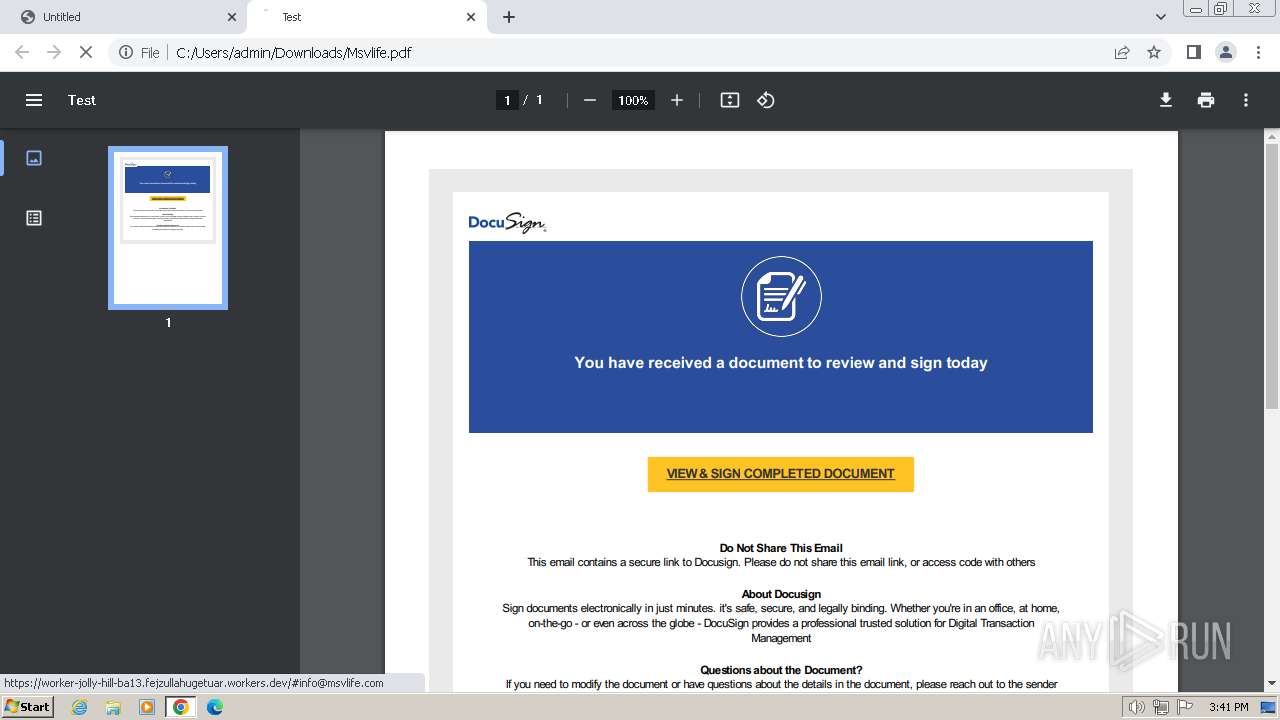
Task: Open Chrome three-dot menu
Action: click(1257, 52)
